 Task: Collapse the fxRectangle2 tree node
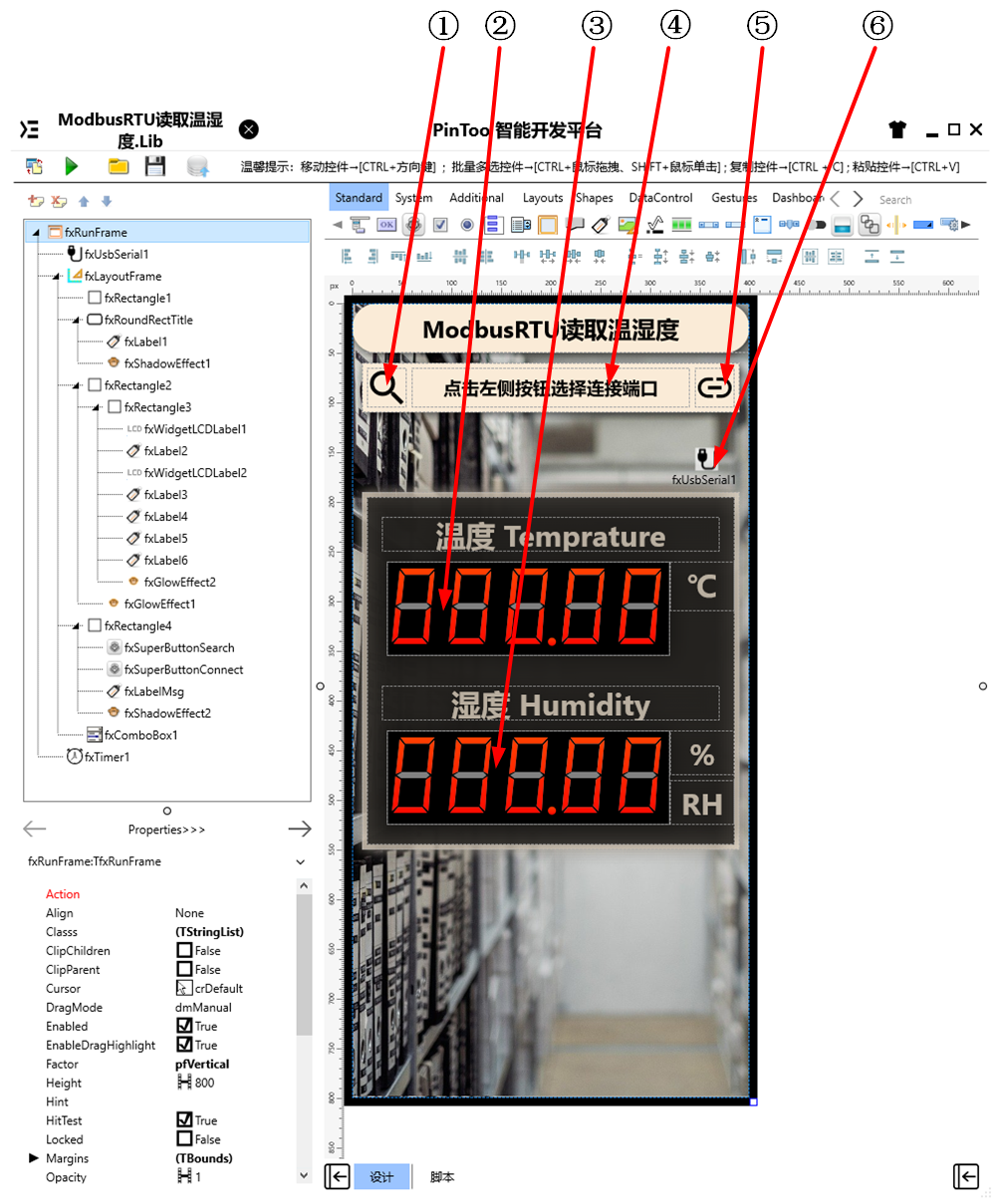pyautogui.click(x=77, y=386)
